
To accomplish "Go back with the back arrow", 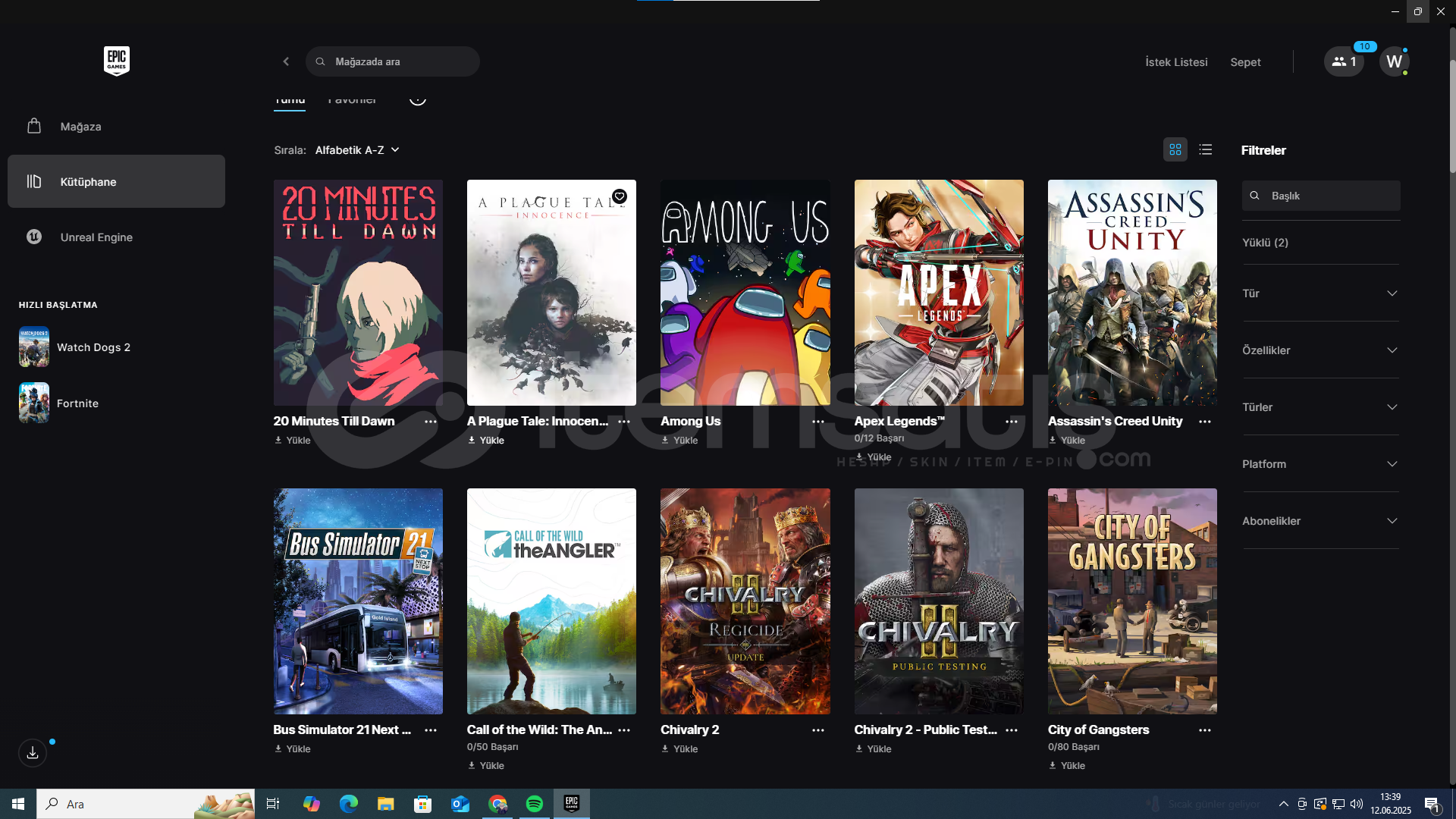I will (x=286, y=61).
